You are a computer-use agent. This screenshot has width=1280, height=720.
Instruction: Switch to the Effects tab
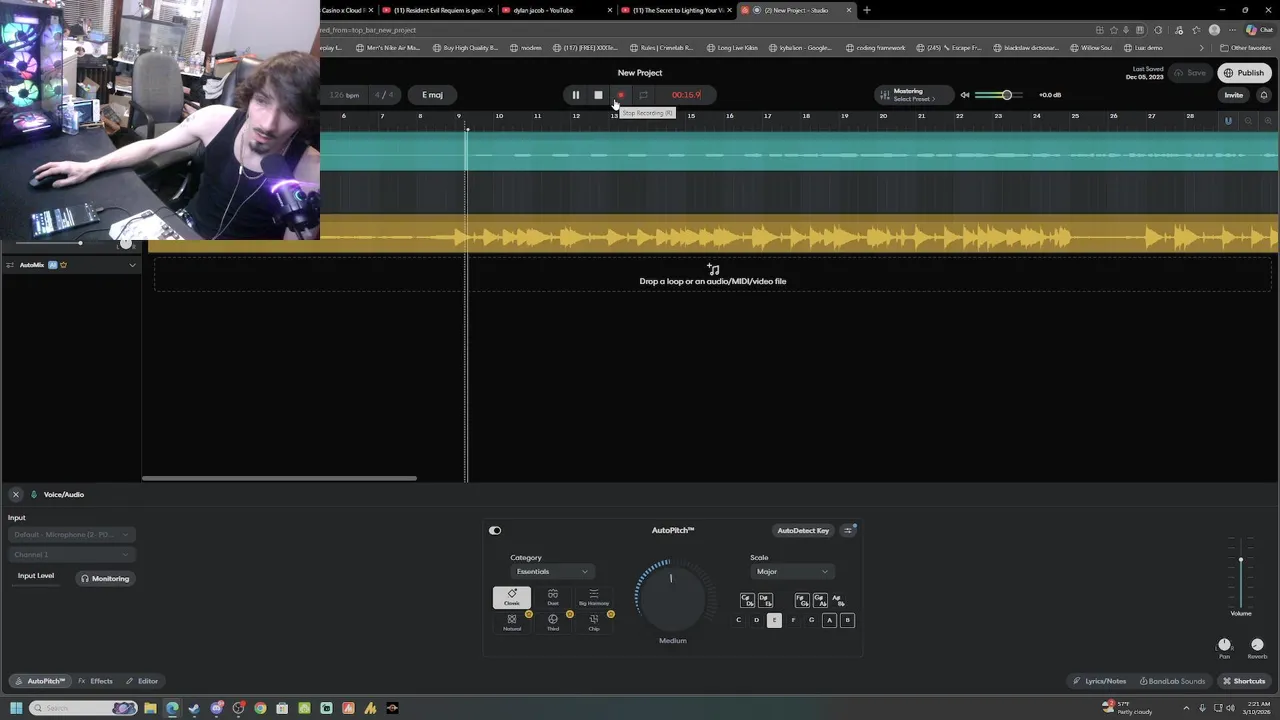tap(96, 681)
